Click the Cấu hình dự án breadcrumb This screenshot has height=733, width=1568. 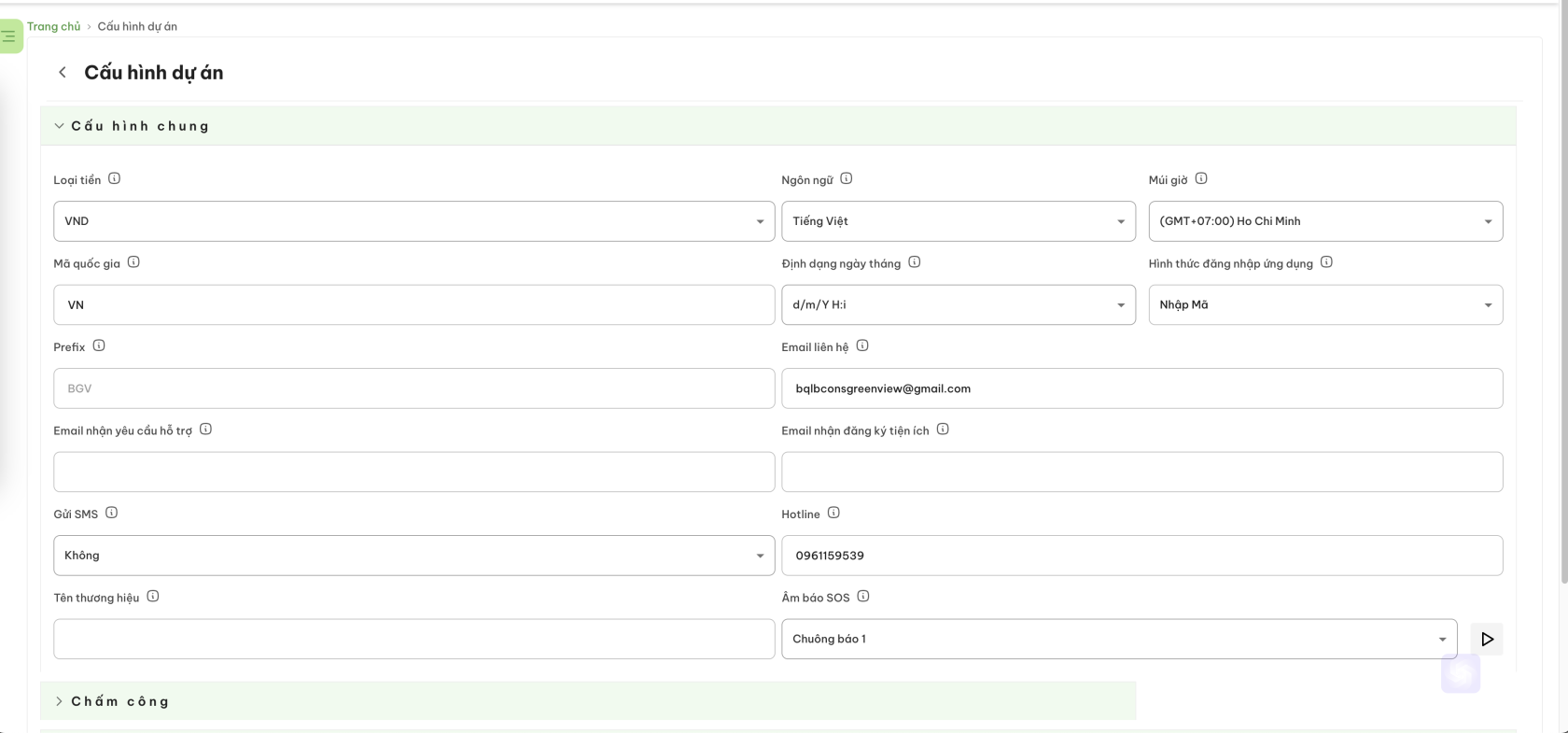click(x=137, y=26)
